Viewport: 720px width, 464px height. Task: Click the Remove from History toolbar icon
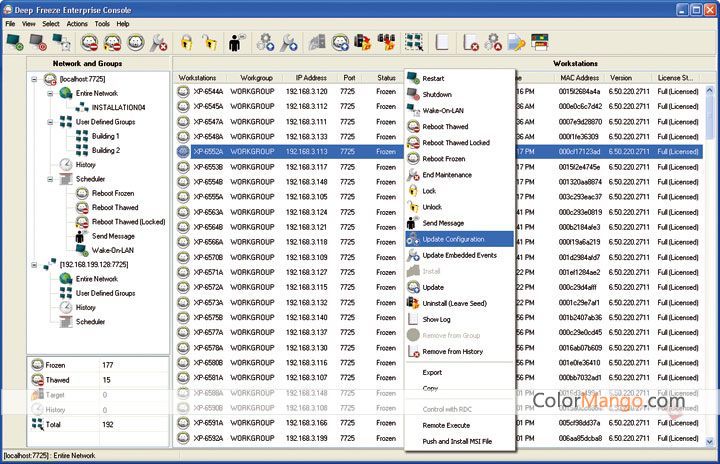(x=471, y=43)
